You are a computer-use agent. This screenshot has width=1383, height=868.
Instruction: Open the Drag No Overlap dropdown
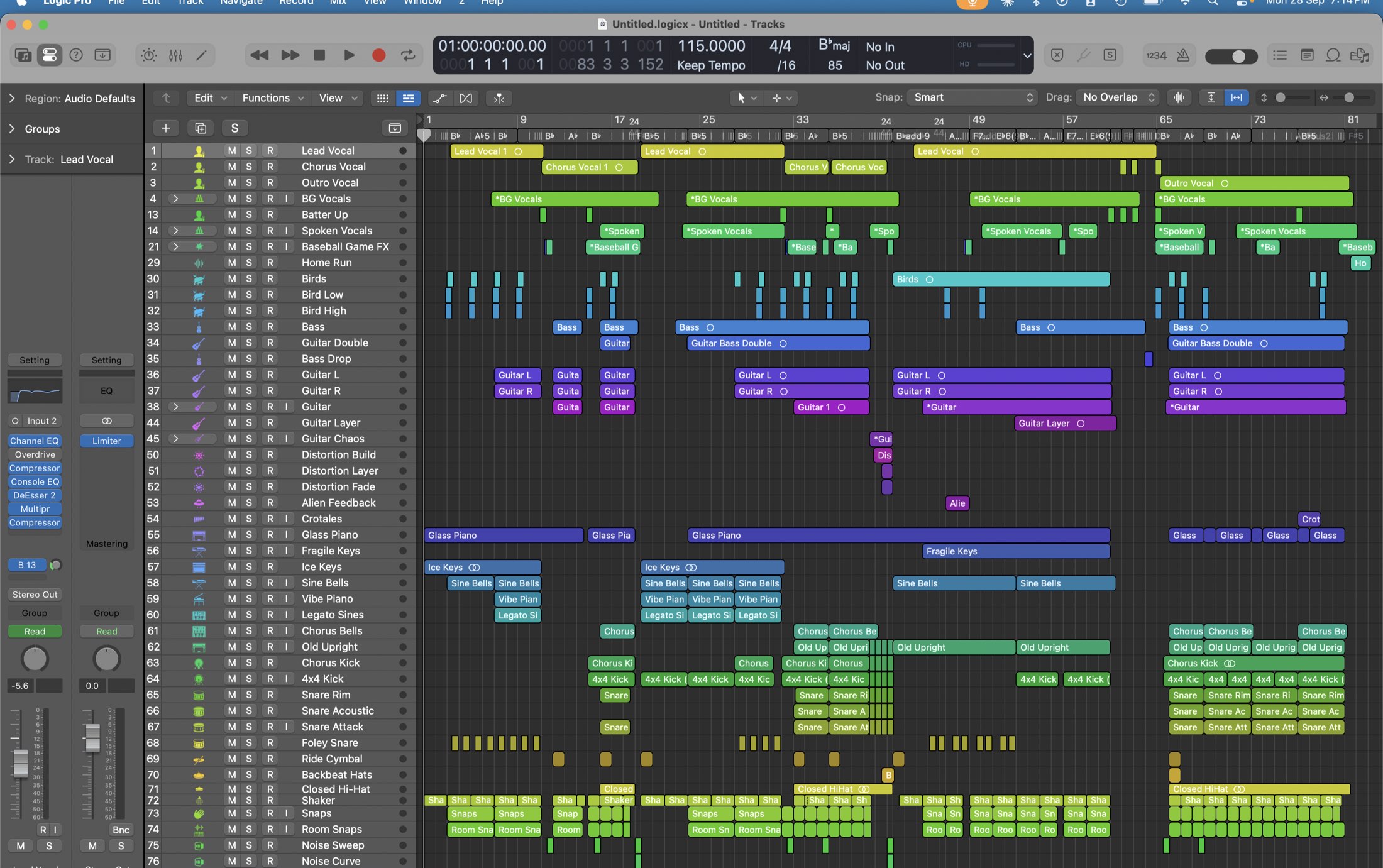coord(1118,97)
